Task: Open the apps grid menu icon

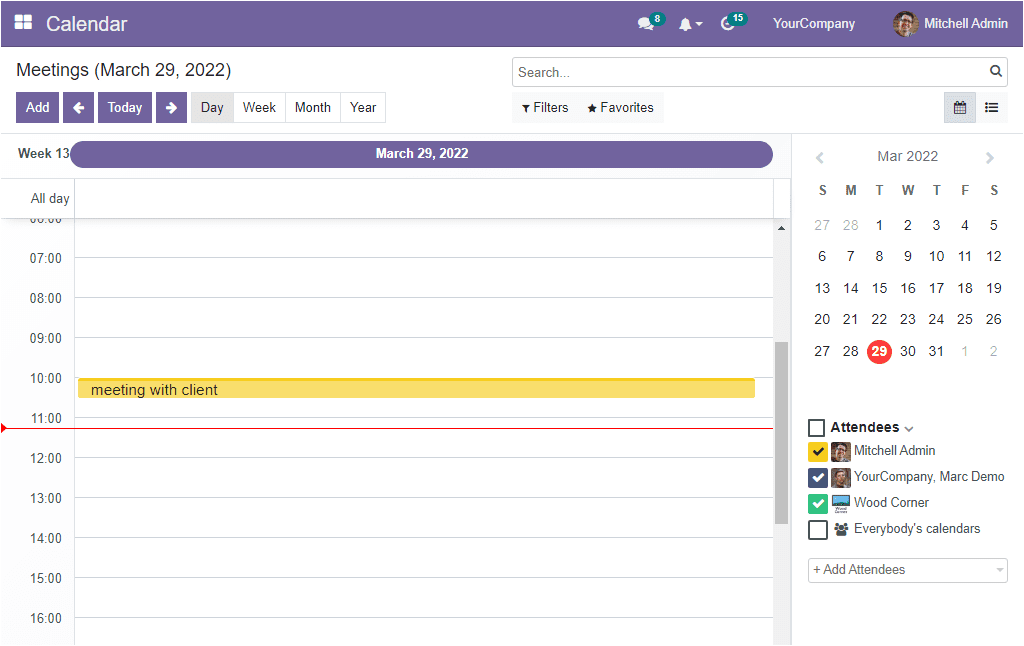Action: coord(23,23)
